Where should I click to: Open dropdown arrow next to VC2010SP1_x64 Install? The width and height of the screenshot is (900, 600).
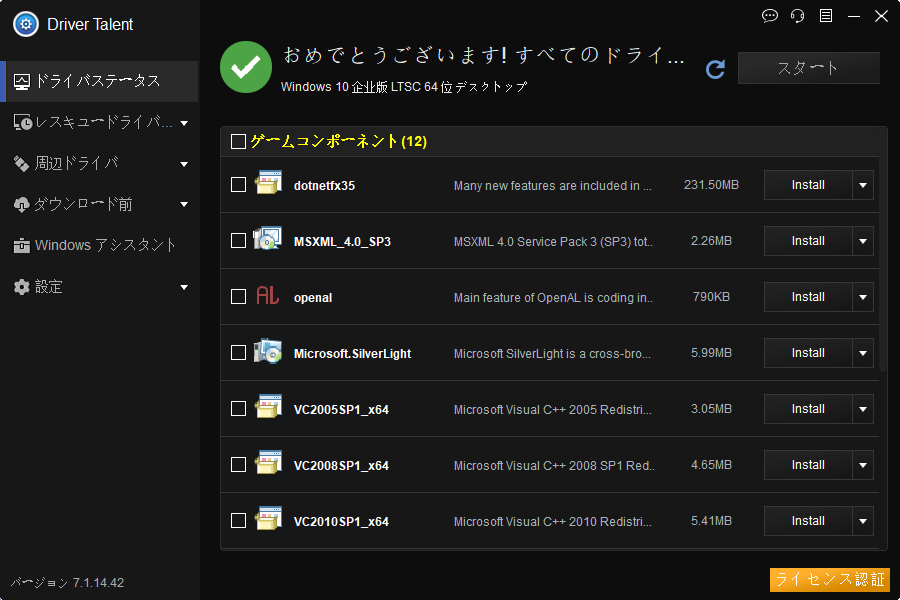click(863, 521)
